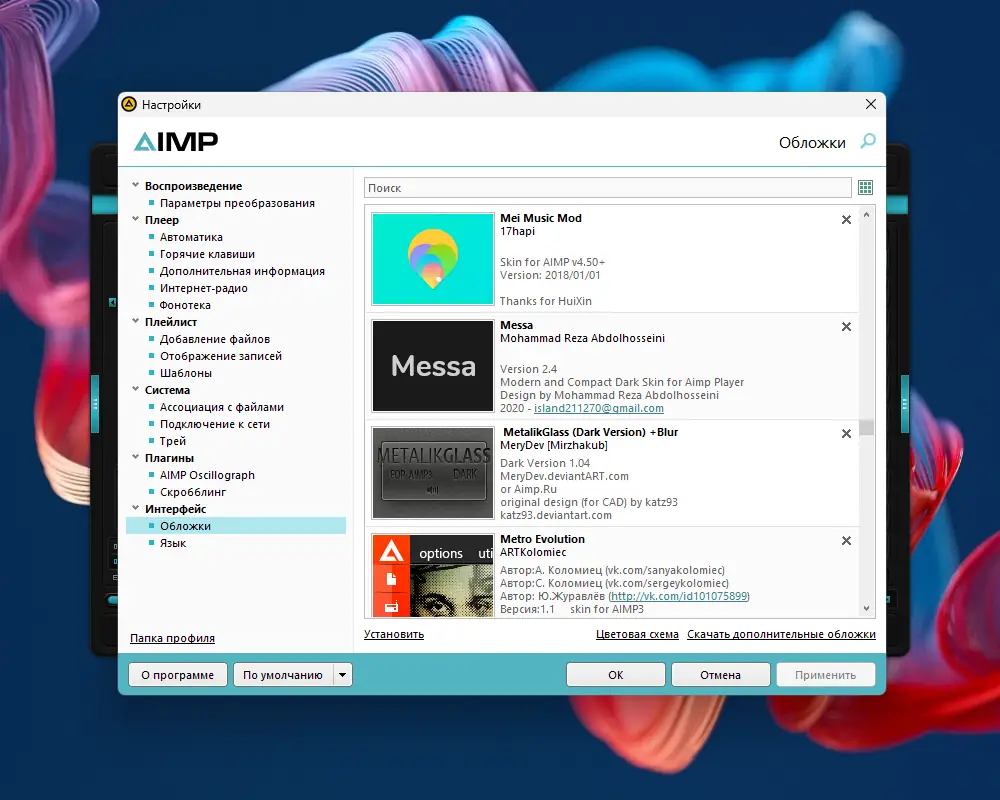Remove the Messa skin with its X
This screenshot has height=800, width=1000.
click(x=846, y=327)
